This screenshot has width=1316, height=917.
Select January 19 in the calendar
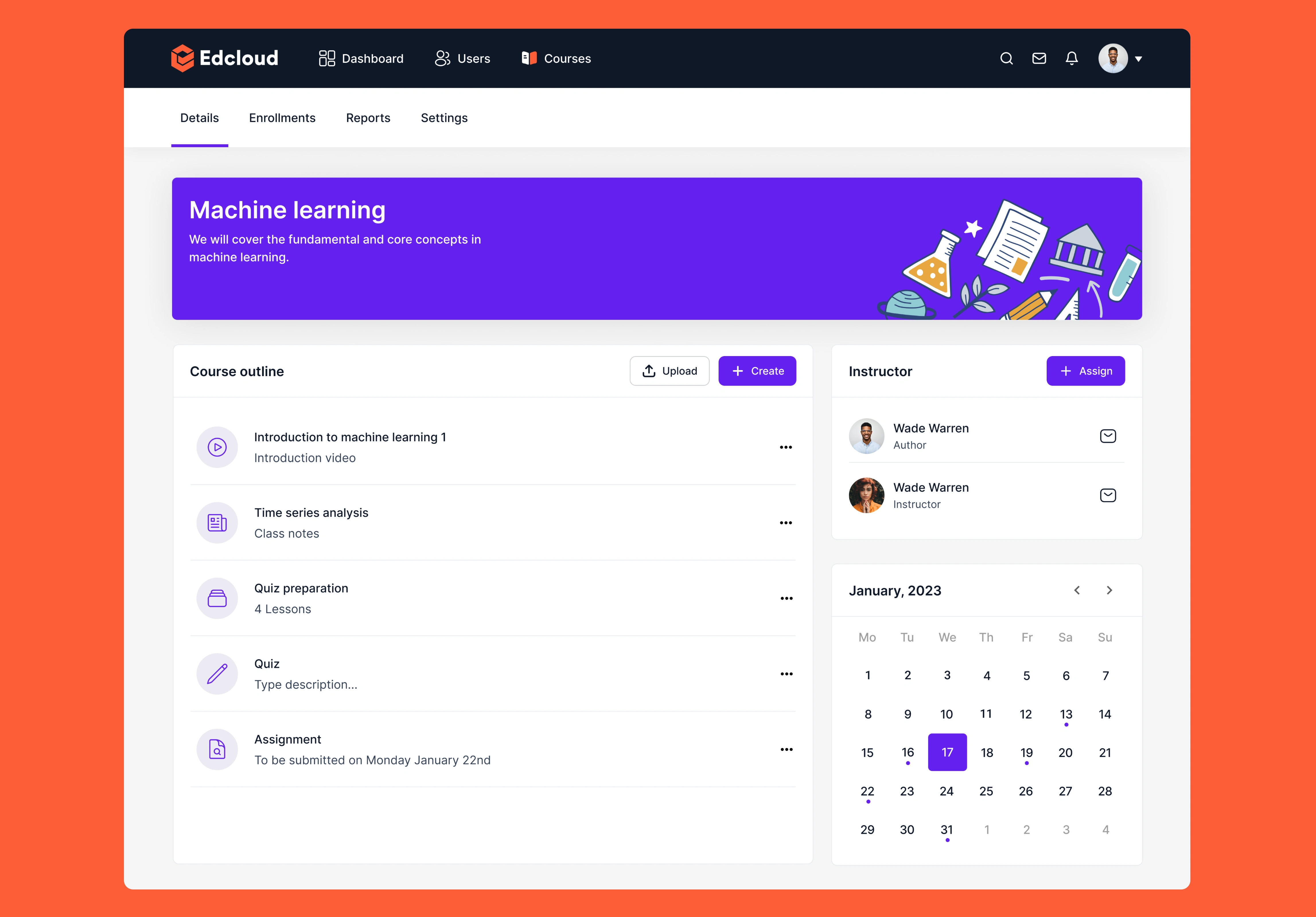tap(1026, 752)
